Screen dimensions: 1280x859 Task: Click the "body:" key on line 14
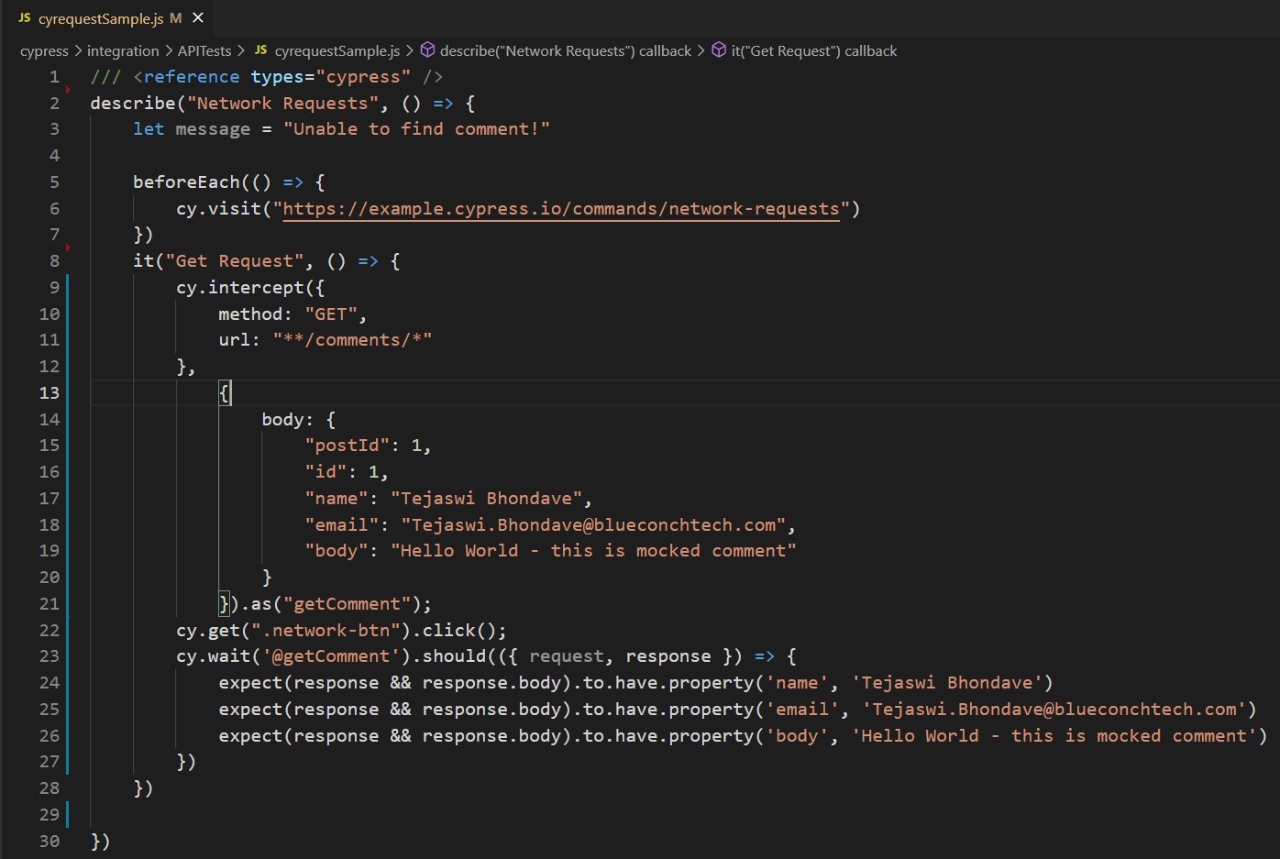288,419
